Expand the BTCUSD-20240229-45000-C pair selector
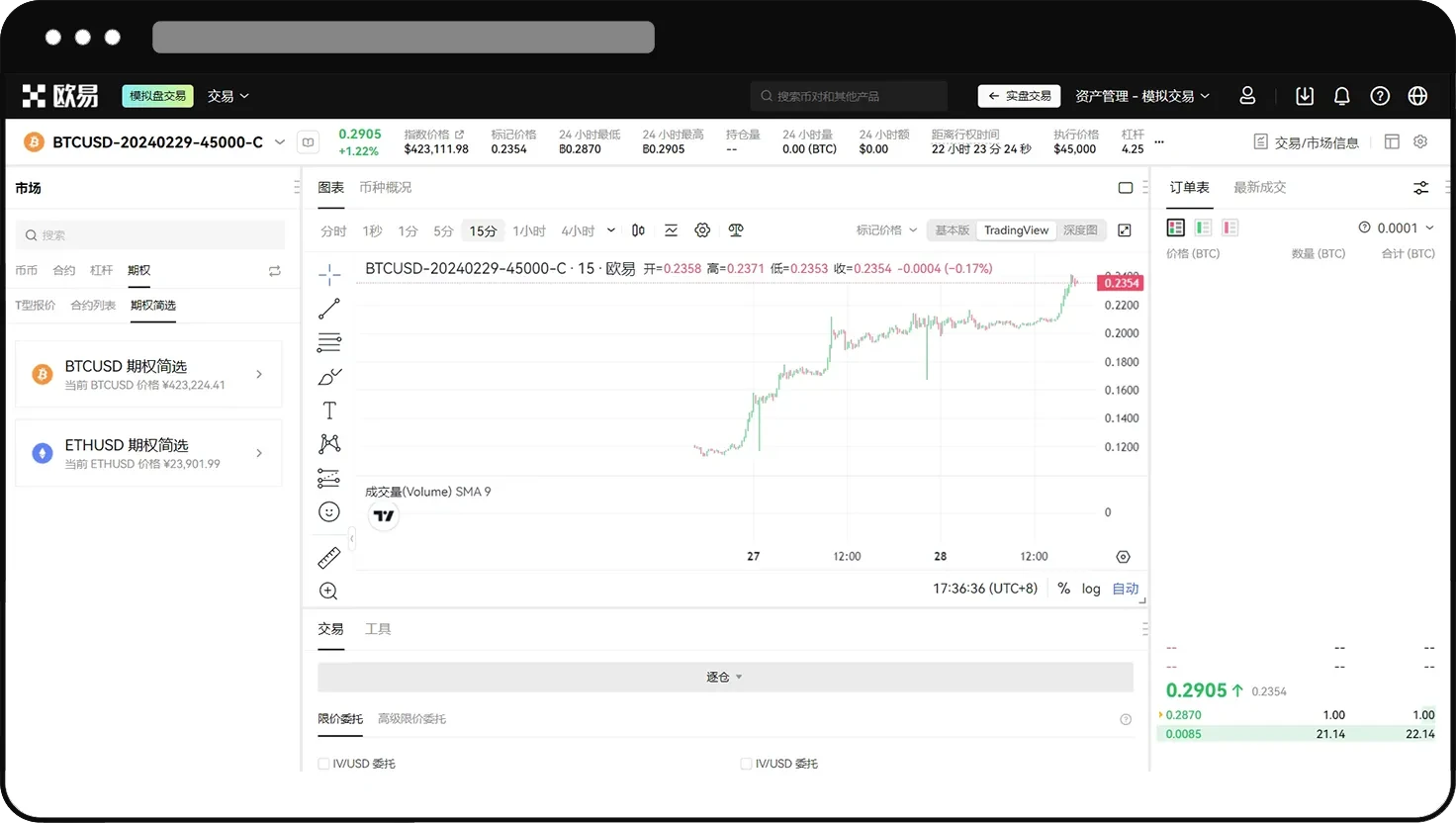This screenshot has height=823, width=1456. pyautogui.click(x=280, y=142)
